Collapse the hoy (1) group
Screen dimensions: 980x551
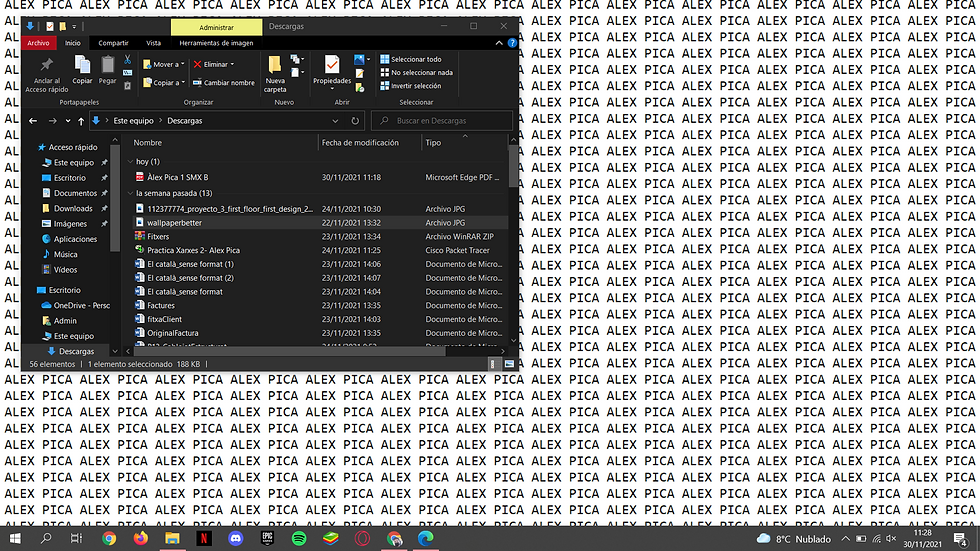[x=131, y=162]
